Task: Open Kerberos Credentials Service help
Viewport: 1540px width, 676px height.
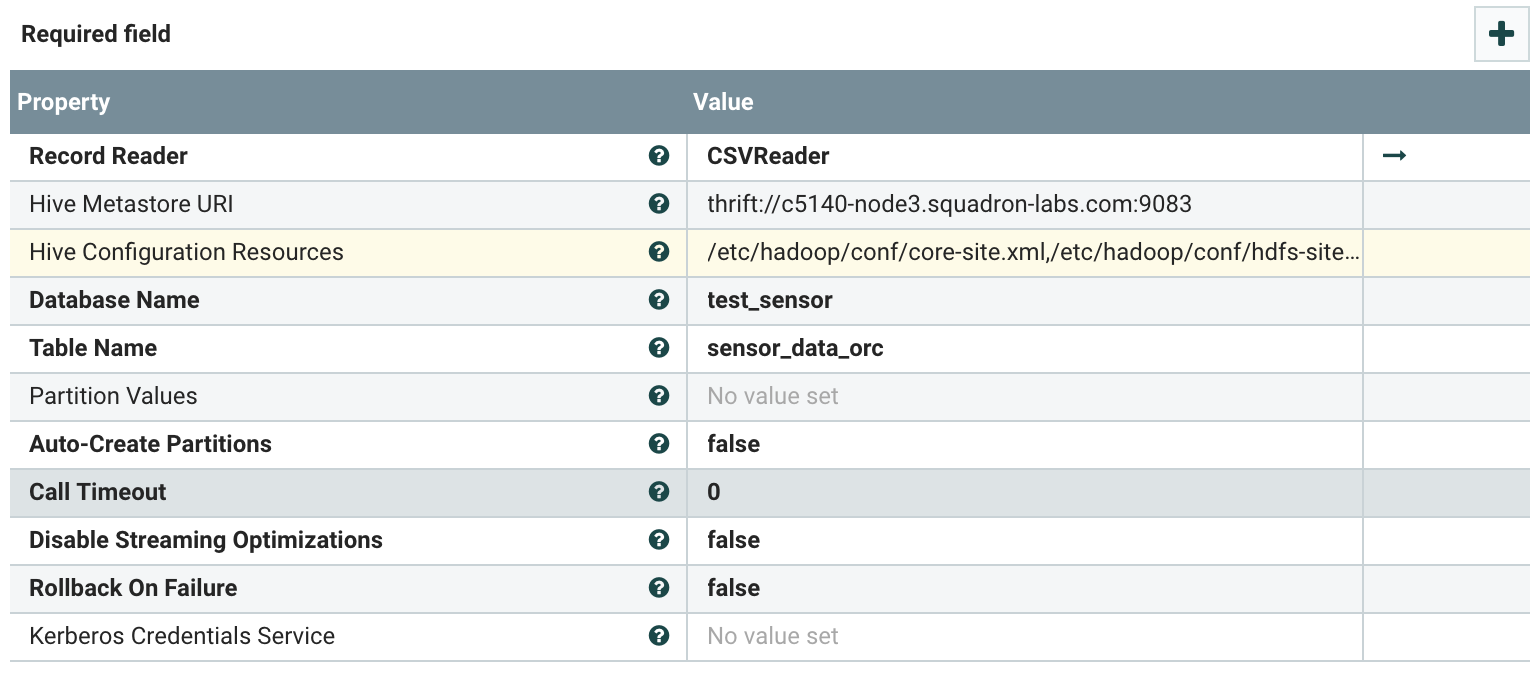Action: tap(659, 636)
